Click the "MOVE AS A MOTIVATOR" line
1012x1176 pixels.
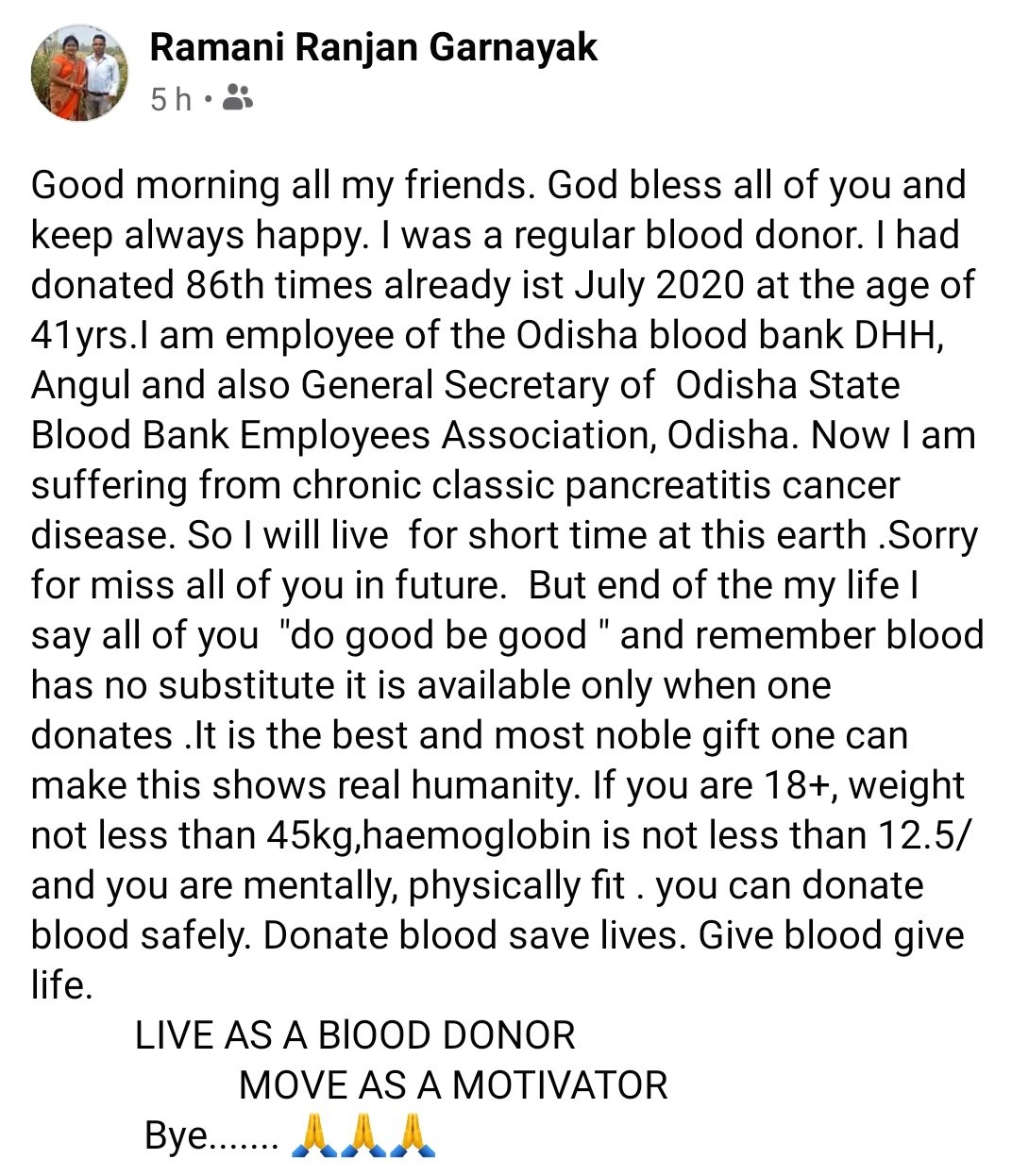[453, 1085]
